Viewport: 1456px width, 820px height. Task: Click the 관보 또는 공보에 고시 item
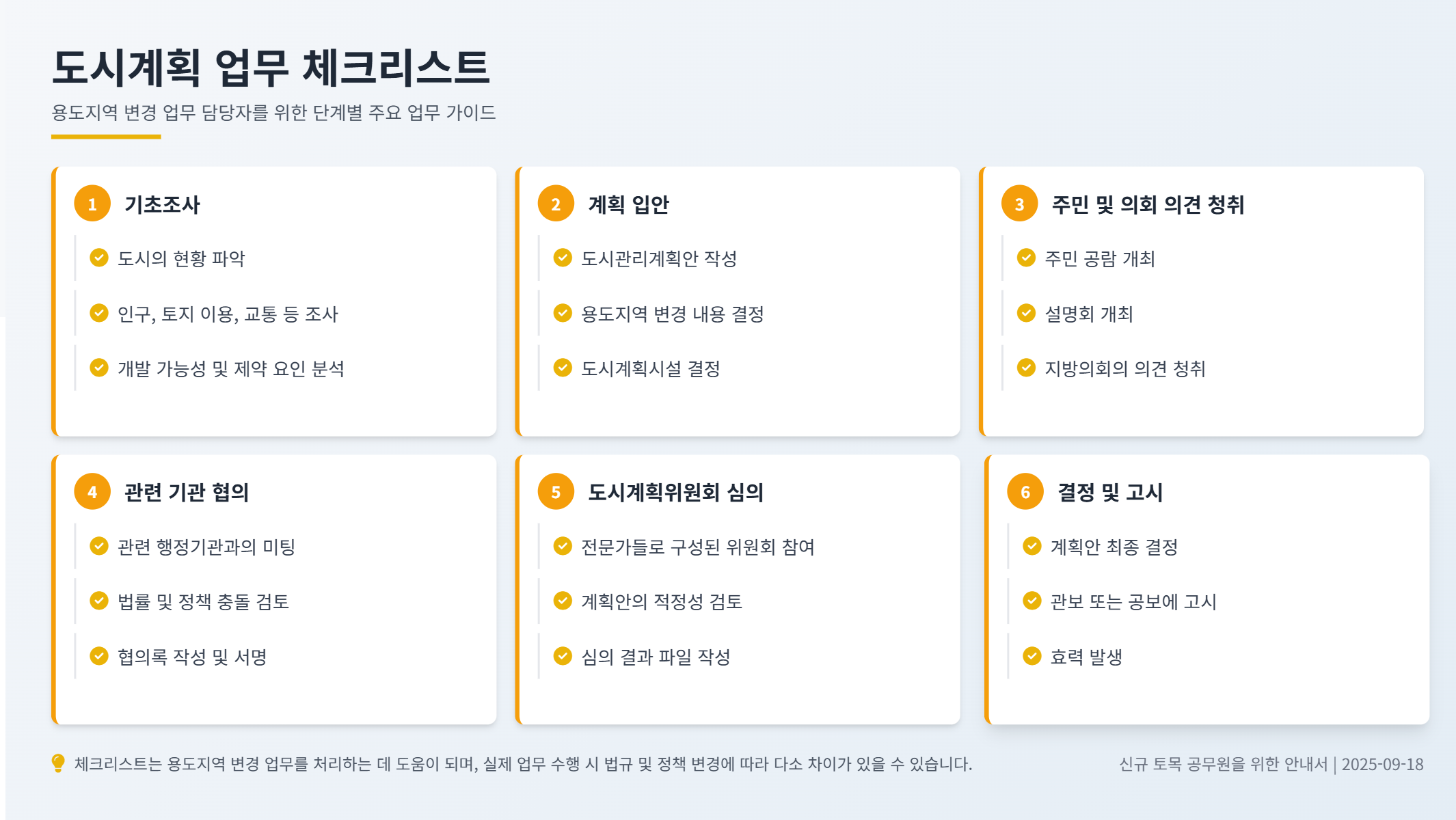1133,601
